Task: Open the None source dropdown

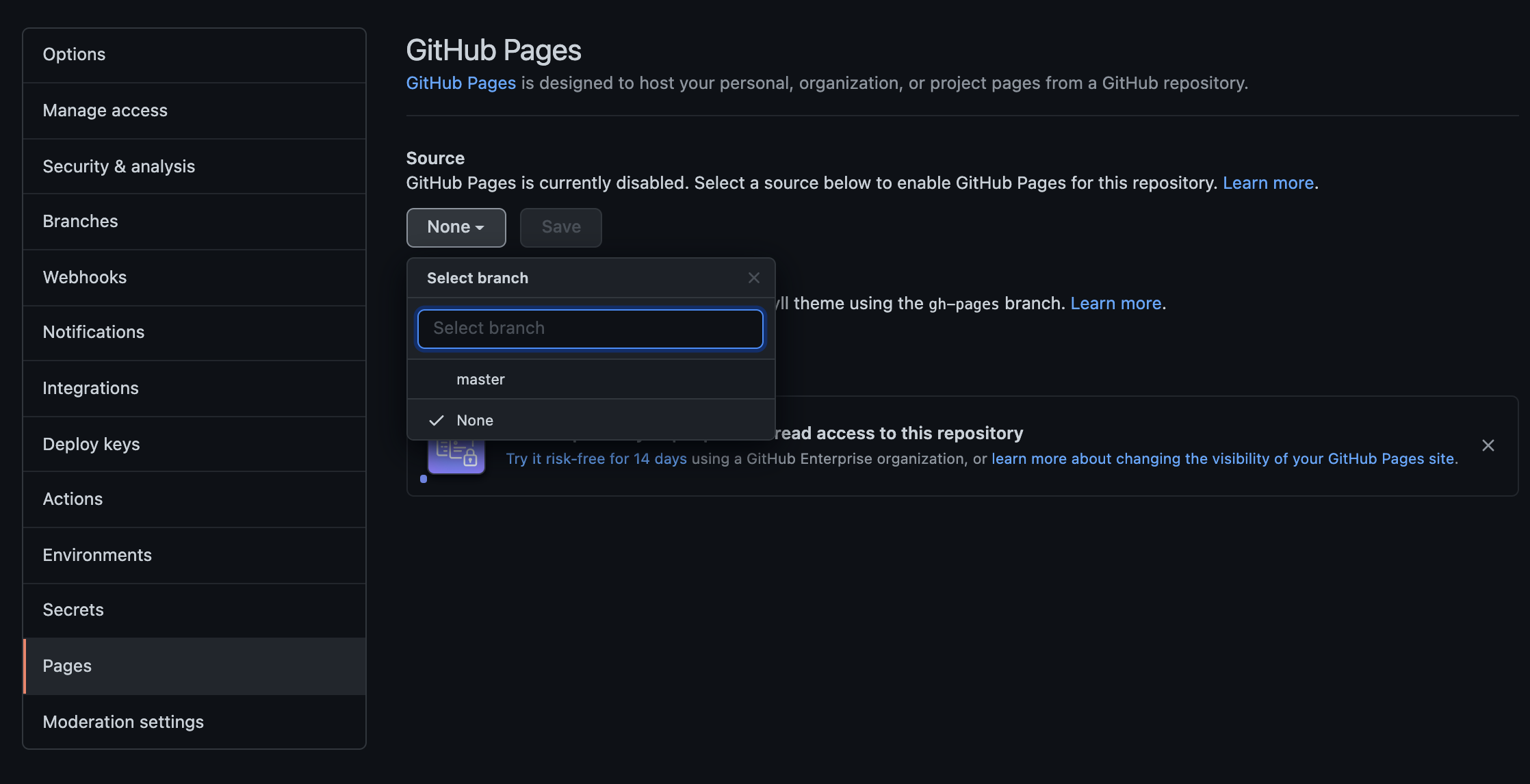Action: (x=456, y=227)
